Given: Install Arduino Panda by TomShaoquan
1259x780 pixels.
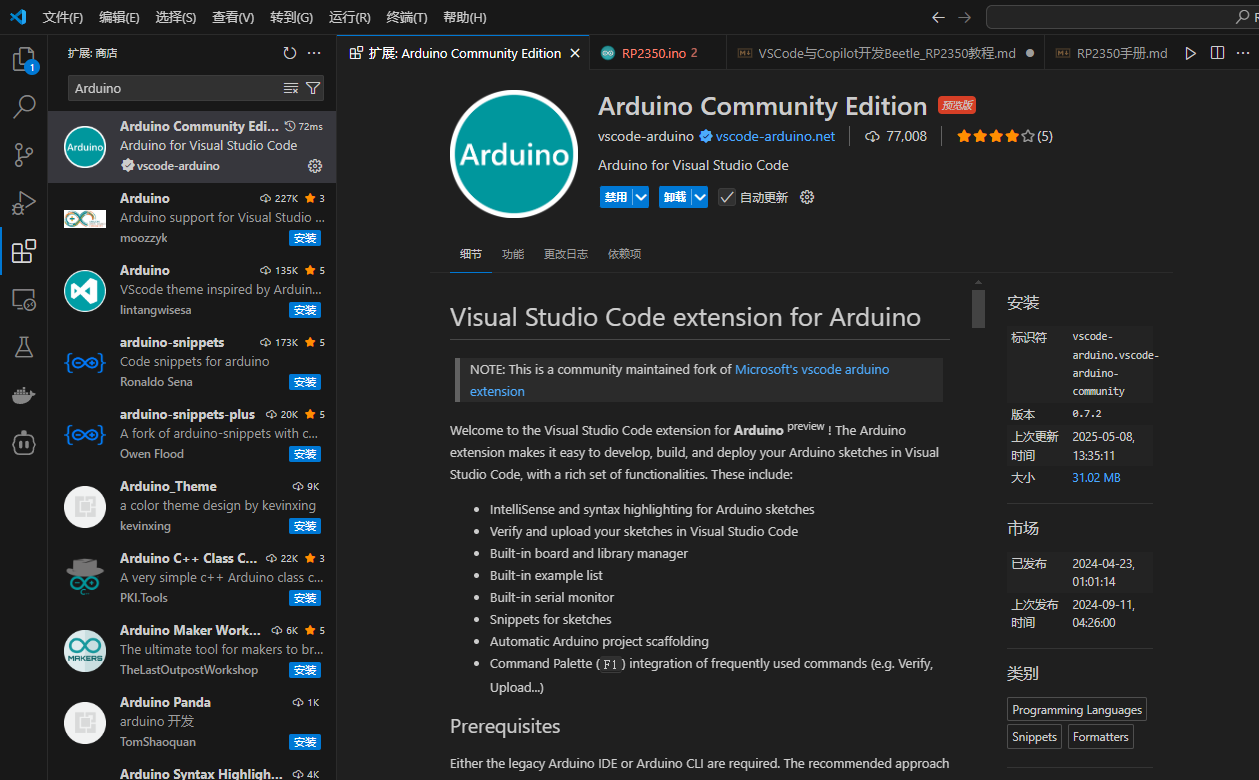Looking at the screenshot, I should (x=305, y=742).
